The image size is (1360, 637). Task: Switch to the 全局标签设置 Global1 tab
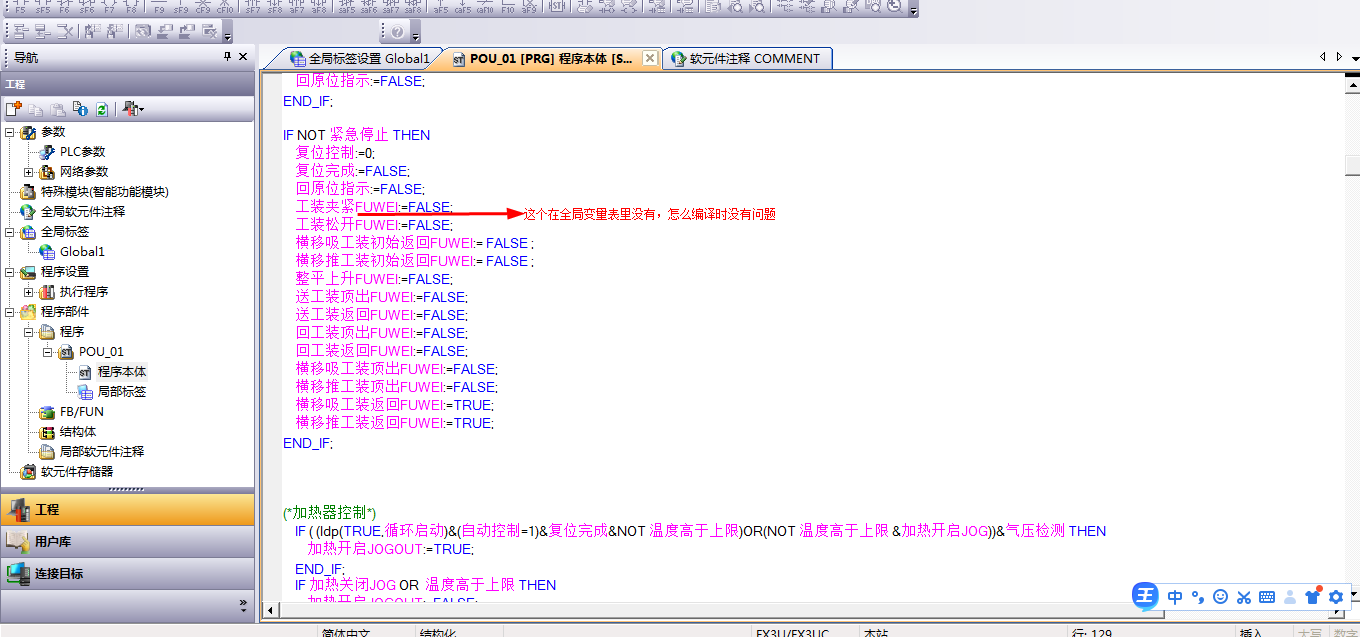pyautogui.click(x=359, y=59)
